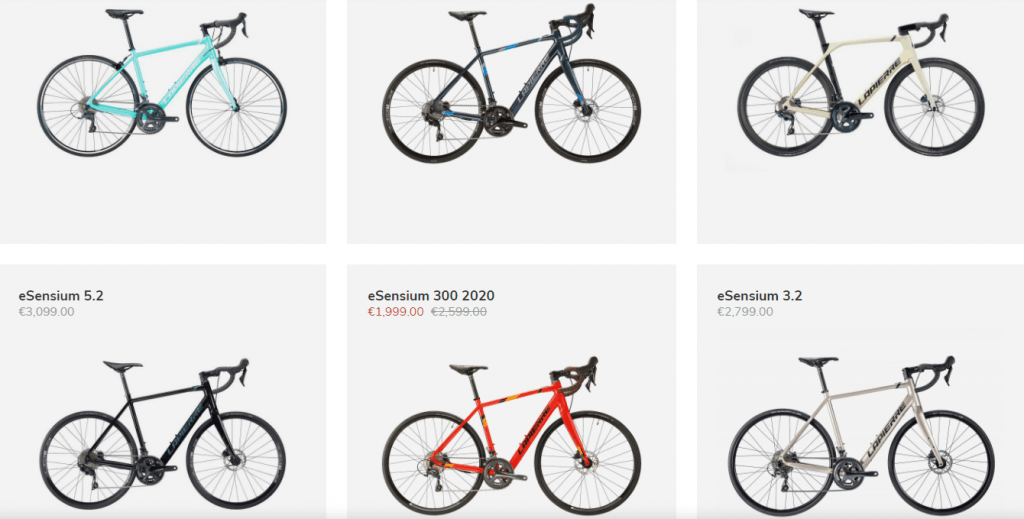Screen dimensions: 1024x519
Task: Click the red €1,999.00 sale price
Action: point(396,312)
